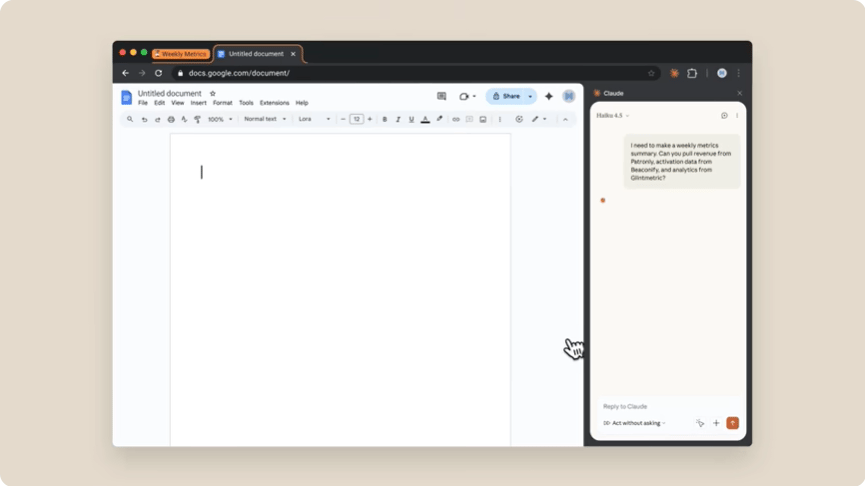Click the add comment icon in toolbar
865x486 pixels.
click(x=469, y=119)
